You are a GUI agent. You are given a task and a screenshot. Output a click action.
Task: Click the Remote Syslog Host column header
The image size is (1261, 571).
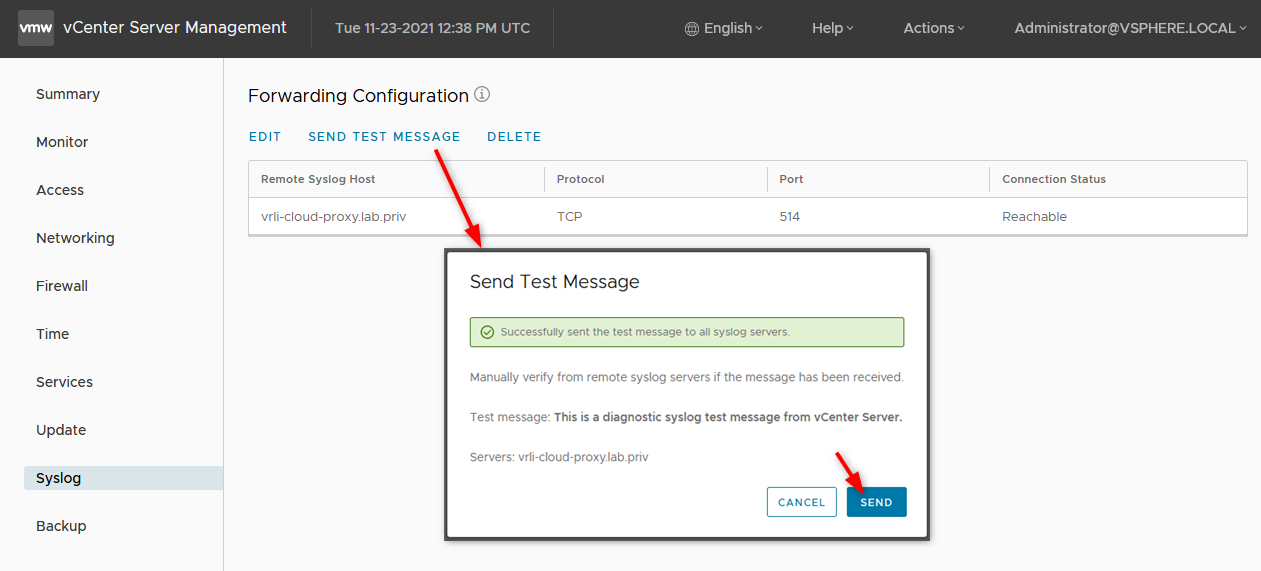318,179
